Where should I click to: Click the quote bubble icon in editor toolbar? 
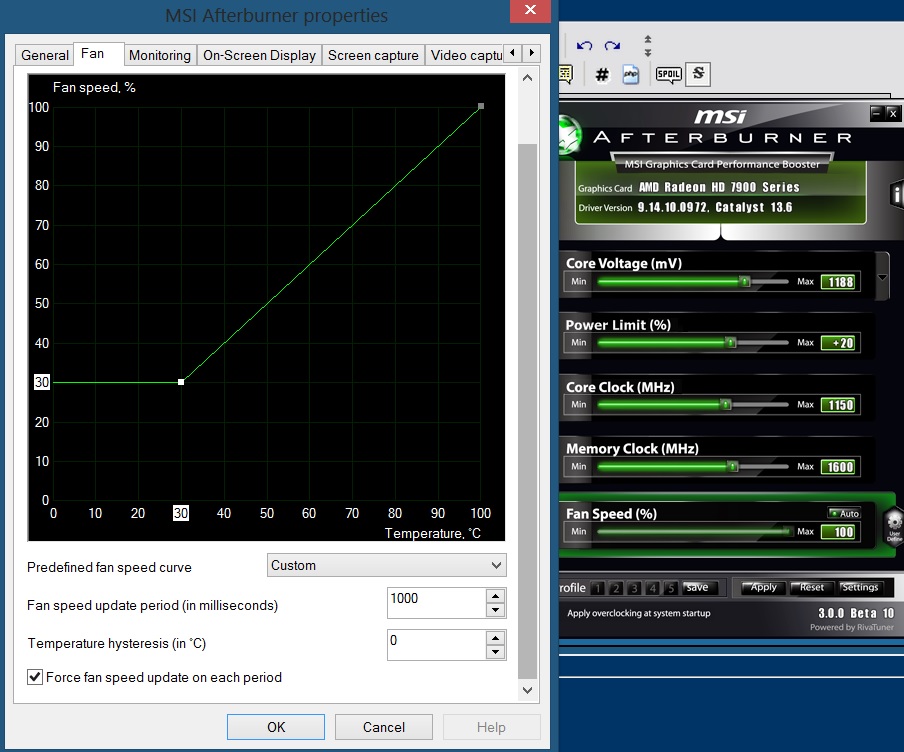tap(566, 74)
